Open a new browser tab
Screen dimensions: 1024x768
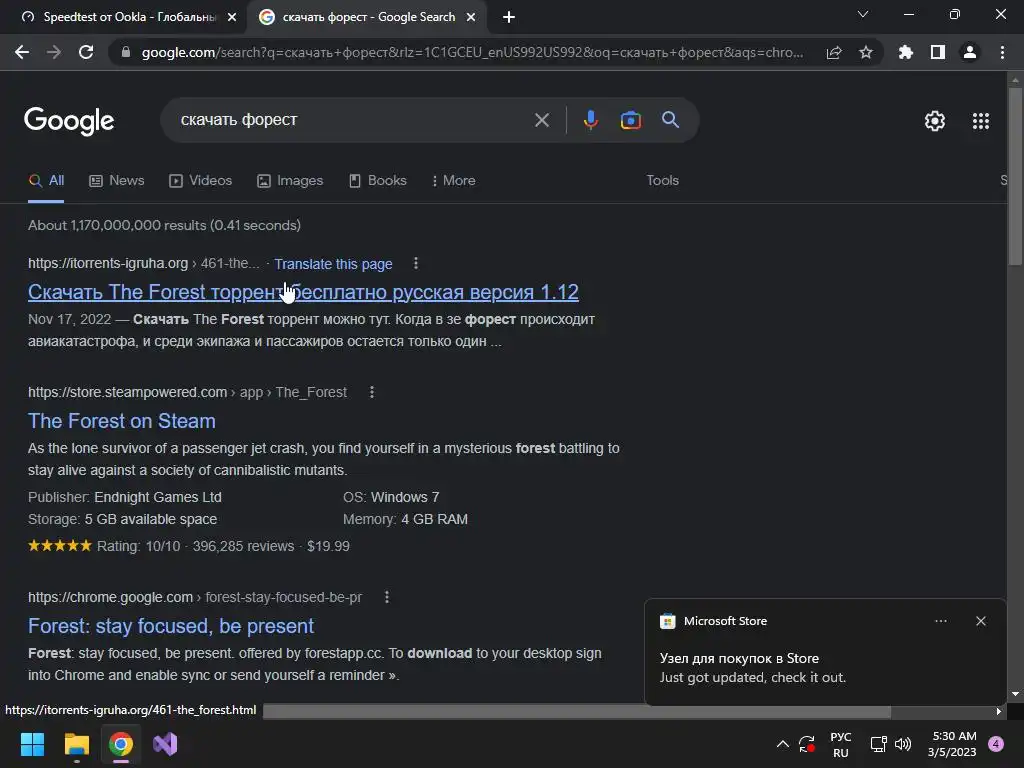click(509, 17)
